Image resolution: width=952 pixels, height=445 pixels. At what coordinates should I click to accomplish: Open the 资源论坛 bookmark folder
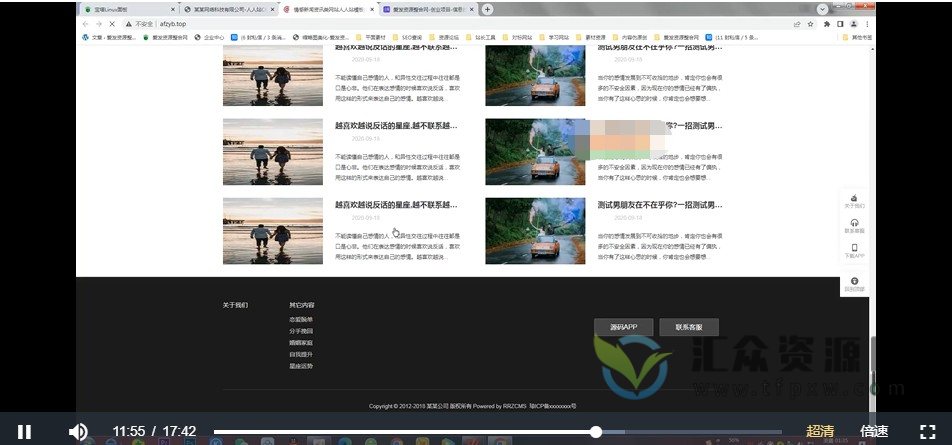point(444,37)
